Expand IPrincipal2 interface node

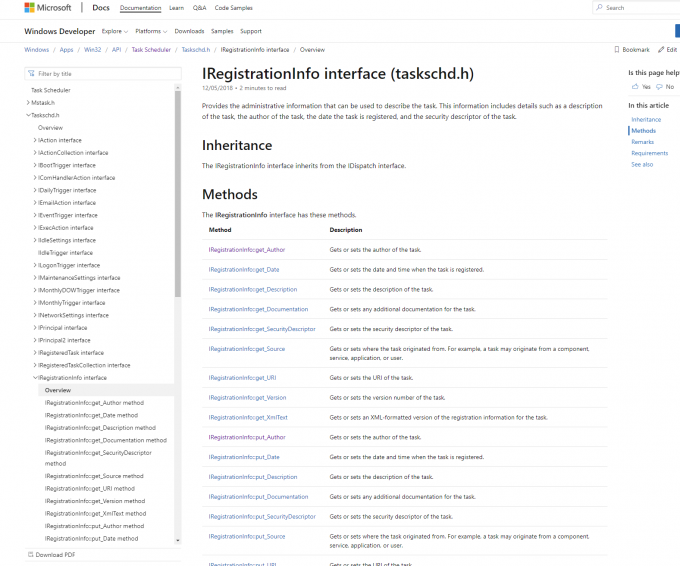tap(35, 340)
